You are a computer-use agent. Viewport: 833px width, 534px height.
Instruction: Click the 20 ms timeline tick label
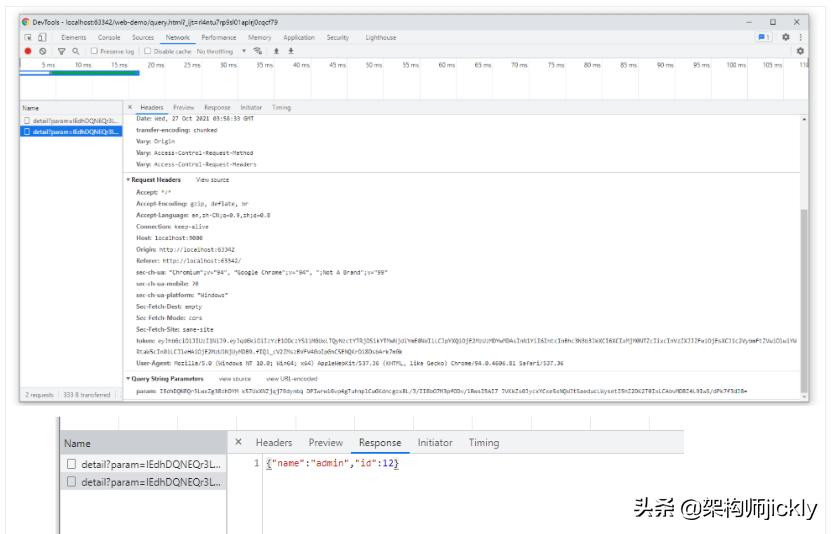click(156, 65)
